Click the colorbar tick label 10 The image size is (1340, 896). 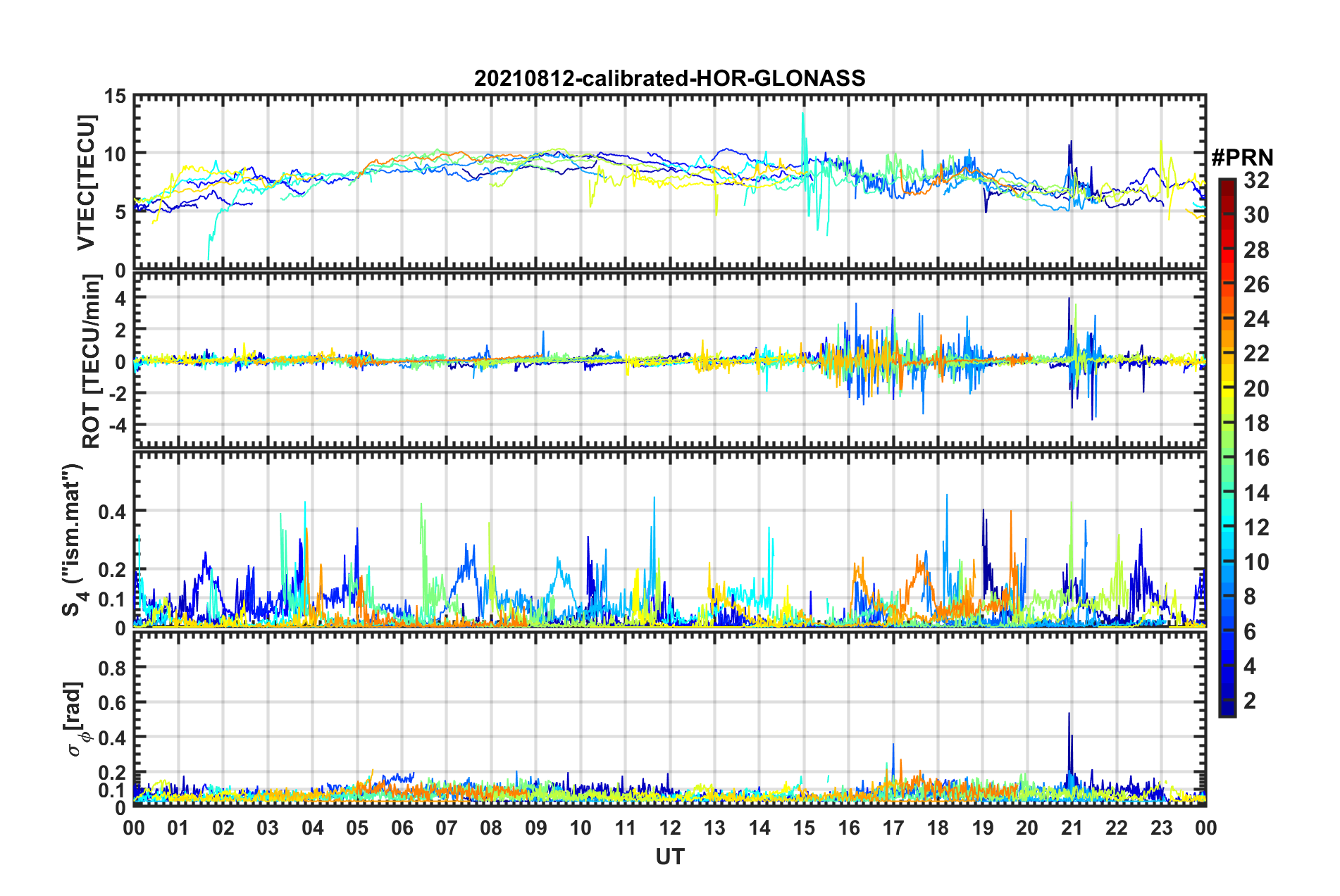click(x=1256, y=562)
